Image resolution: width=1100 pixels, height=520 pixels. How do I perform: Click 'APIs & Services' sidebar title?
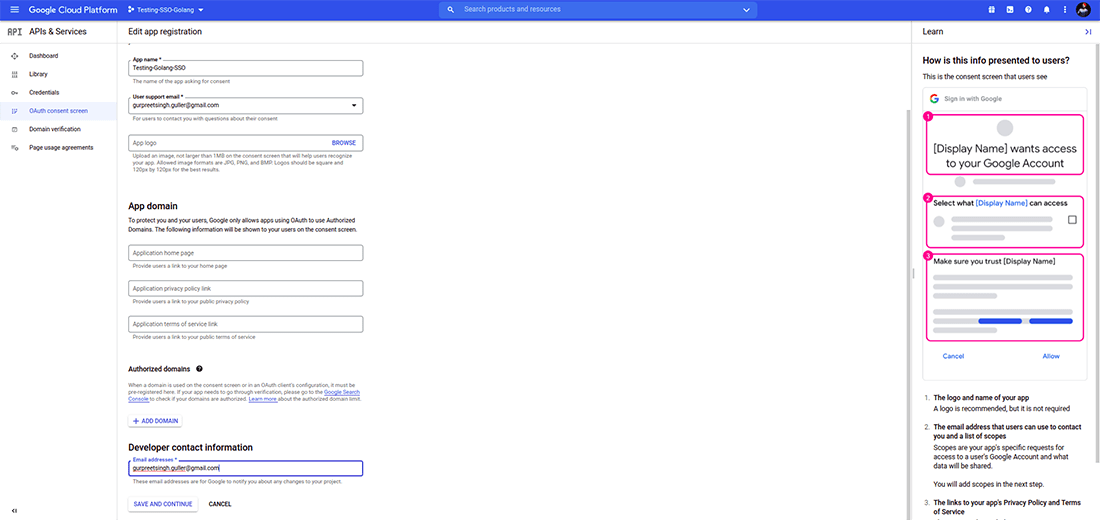[58, 32]
